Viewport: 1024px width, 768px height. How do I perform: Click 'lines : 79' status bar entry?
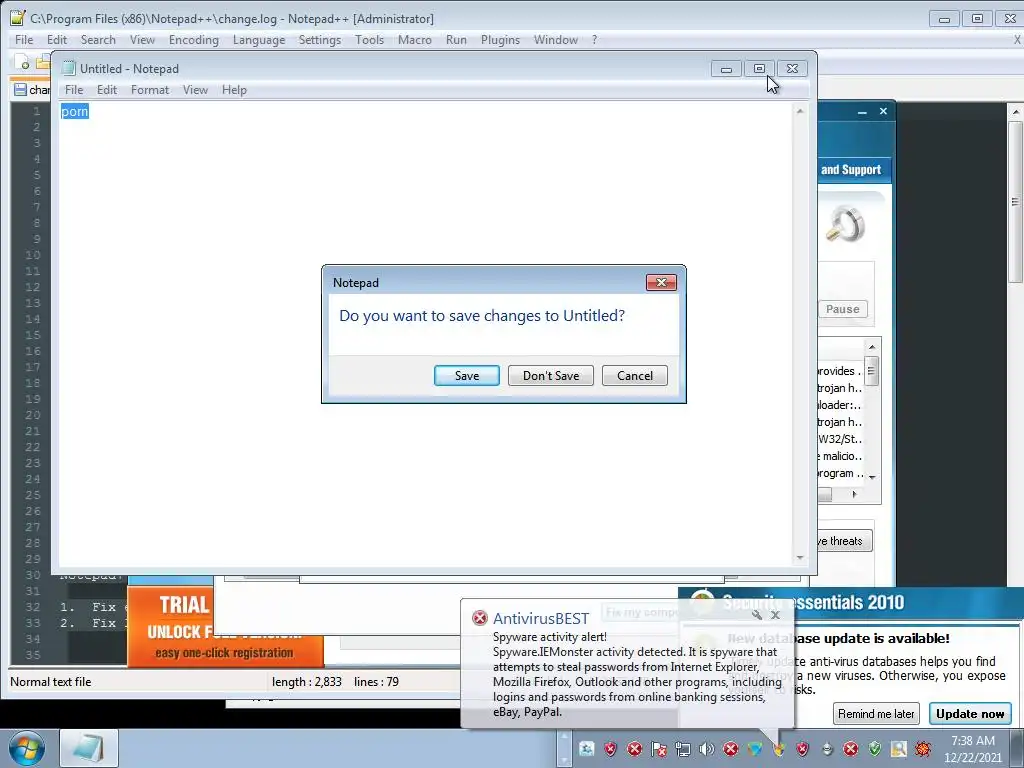376,682
